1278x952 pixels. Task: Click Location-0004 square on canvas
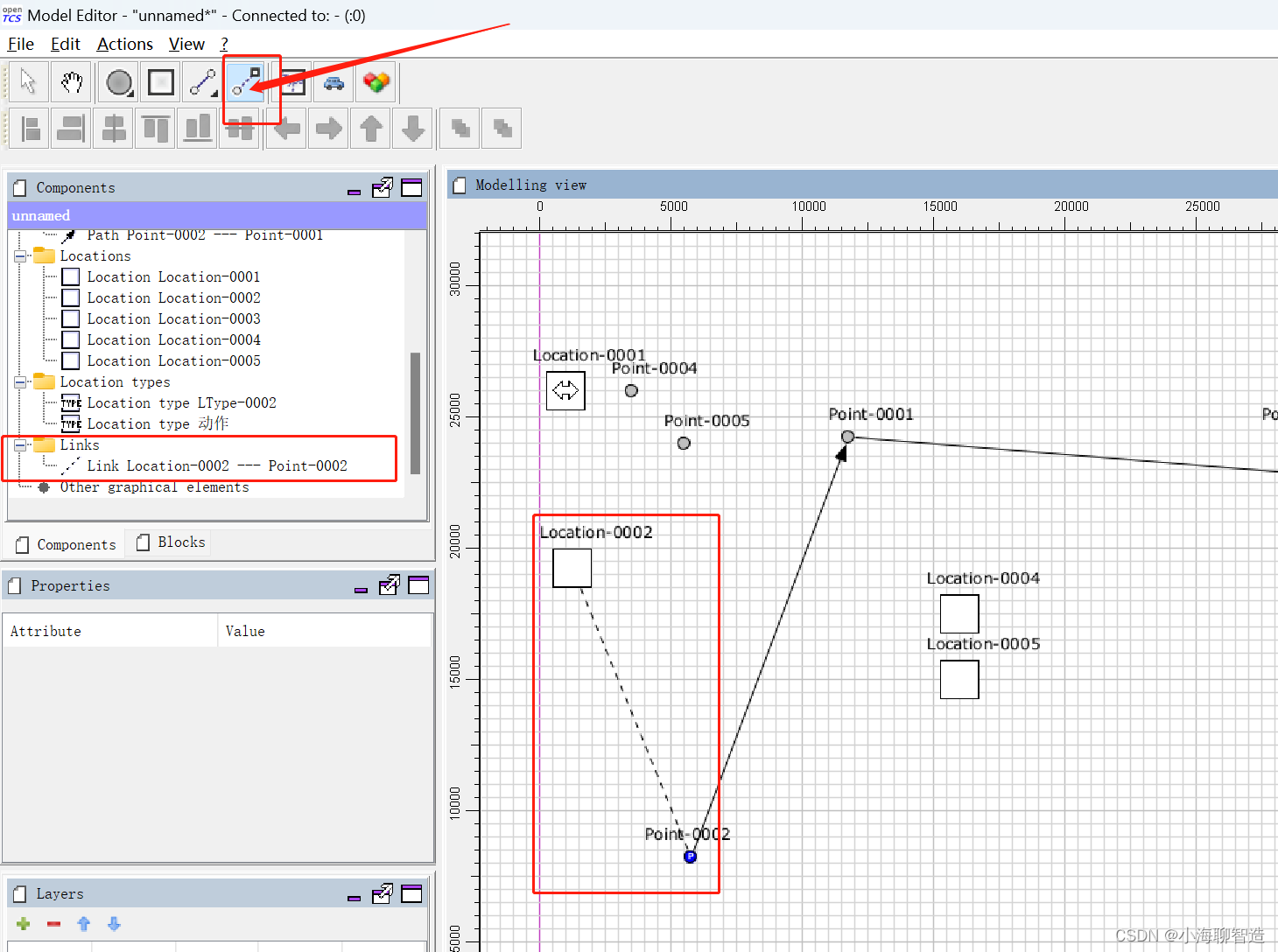pyautogui.click(x=959, y=613)
